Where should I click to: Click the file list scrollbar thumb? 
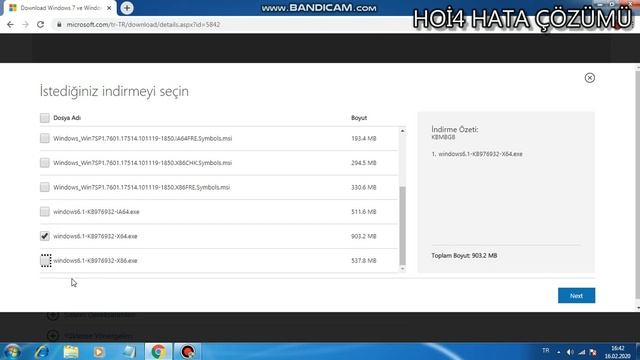[x=402, y=226]
